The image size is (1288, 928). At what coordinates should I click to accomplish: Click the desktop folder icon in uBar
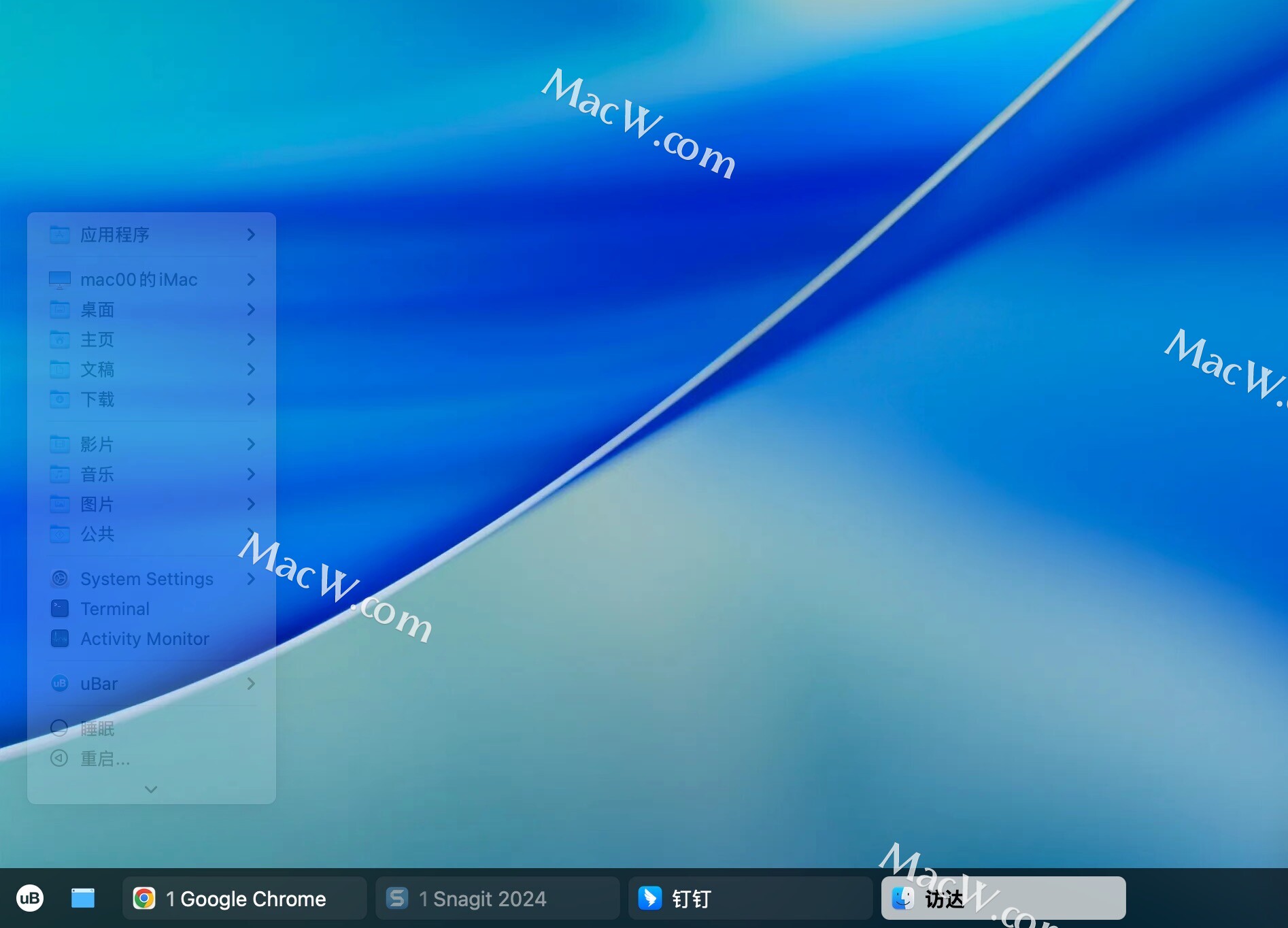(83, 898)
